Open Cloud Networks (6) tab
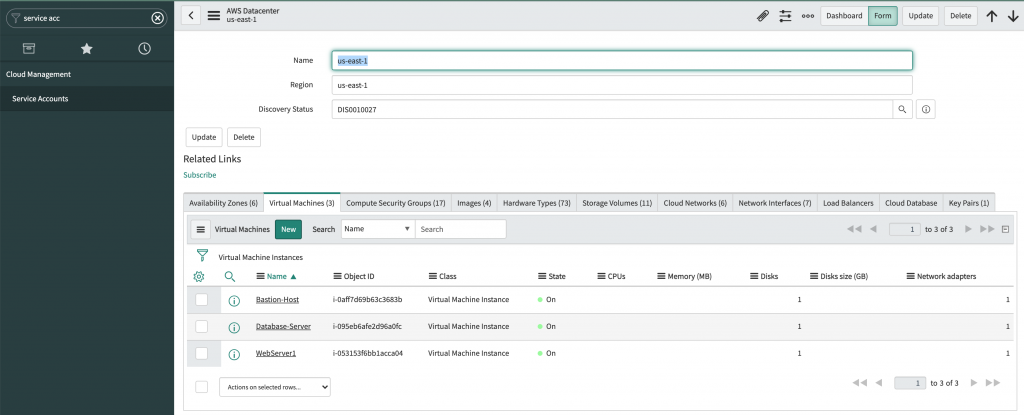Viewport: 1024px width, 415px height. pos(695,203)
